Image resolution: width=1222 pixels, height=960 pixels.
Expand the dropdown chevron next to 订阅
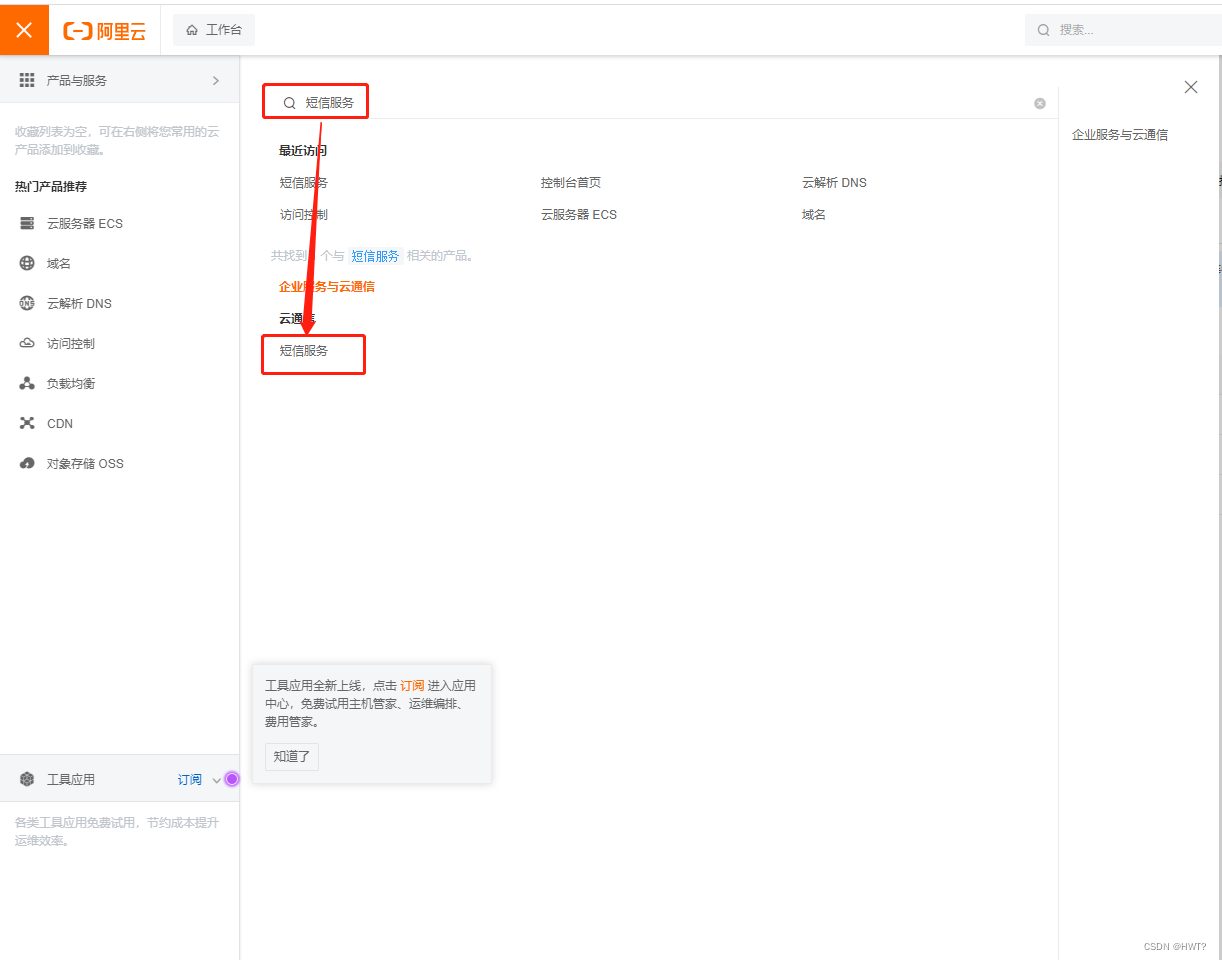[x=217, y=780]
